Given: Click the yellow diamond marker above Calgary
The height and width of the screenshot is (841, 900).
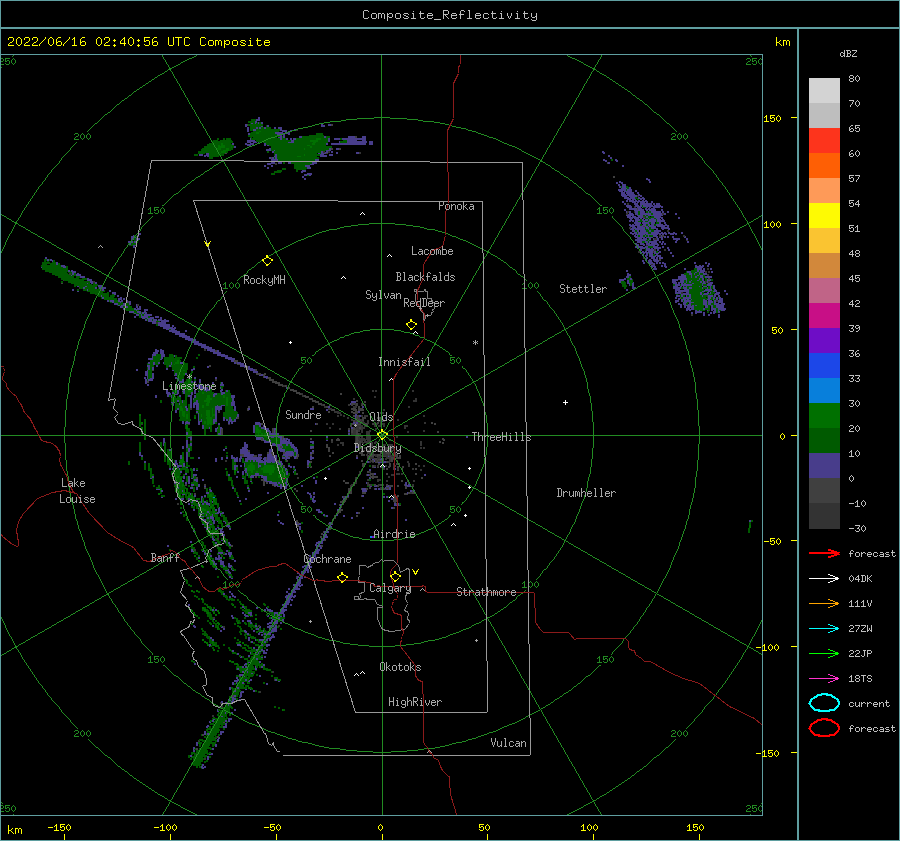Looking at the screenshot, I should 395,576.
